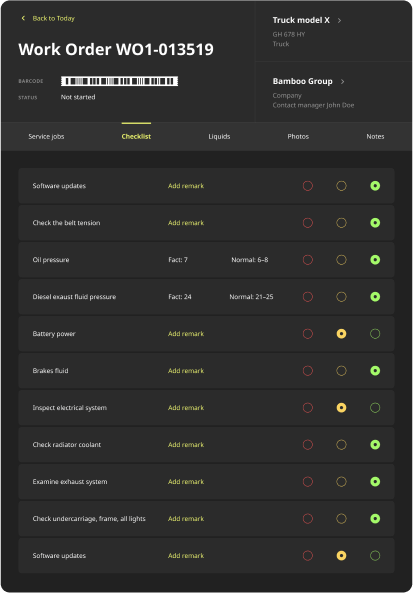Image resolution: width=413 pixels, height=593 pixels.
Task: Click green radio for Check undercarriage row
Action: click(x=375, y=519)
